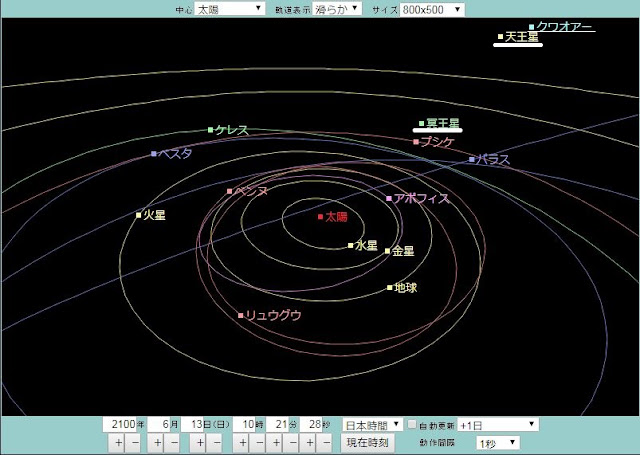Increase the hour with the plus button
The image size is (640, 455).
click(243, 443)
